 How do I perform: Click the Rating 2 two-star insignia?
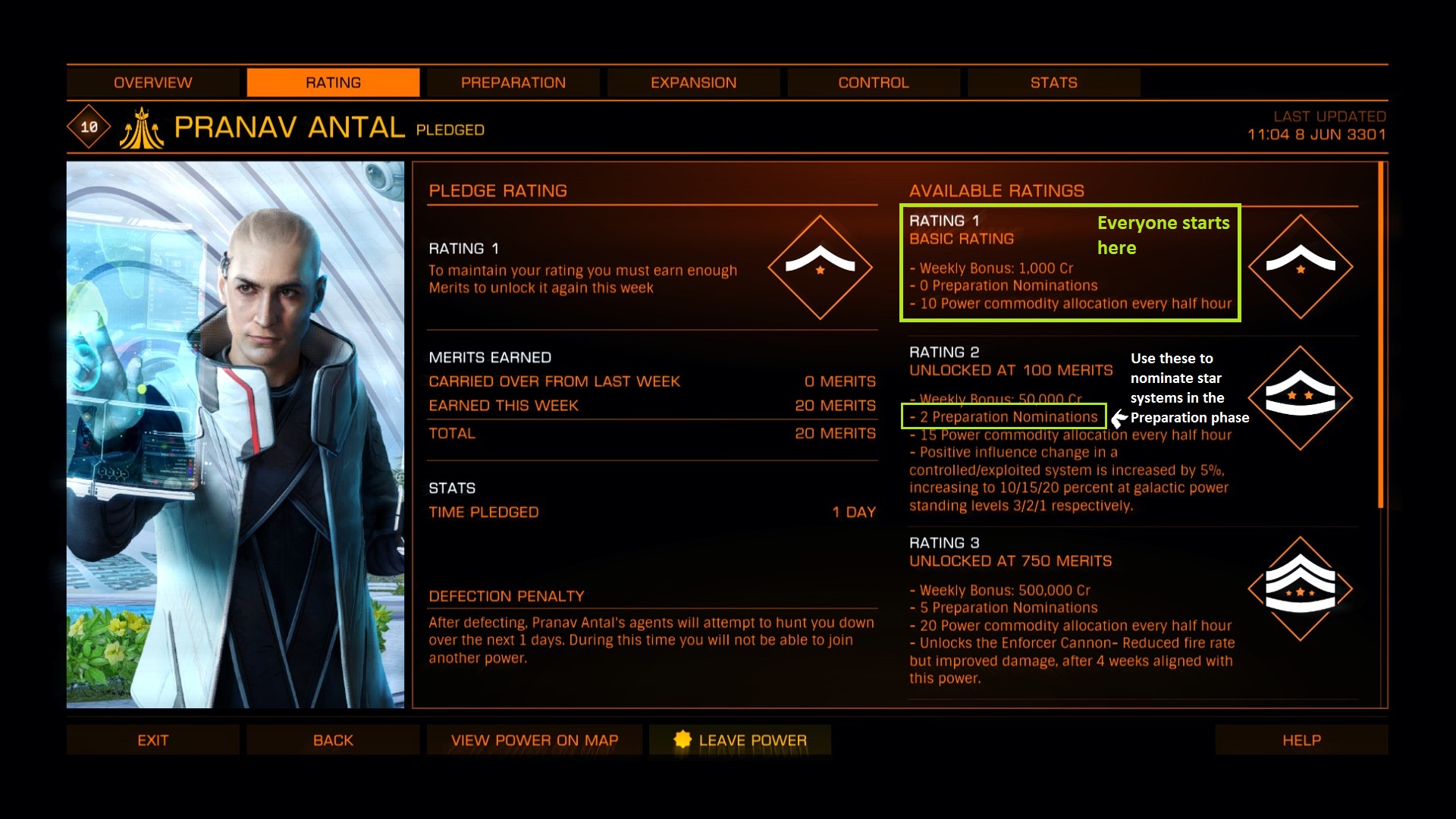click(1301, 398)
